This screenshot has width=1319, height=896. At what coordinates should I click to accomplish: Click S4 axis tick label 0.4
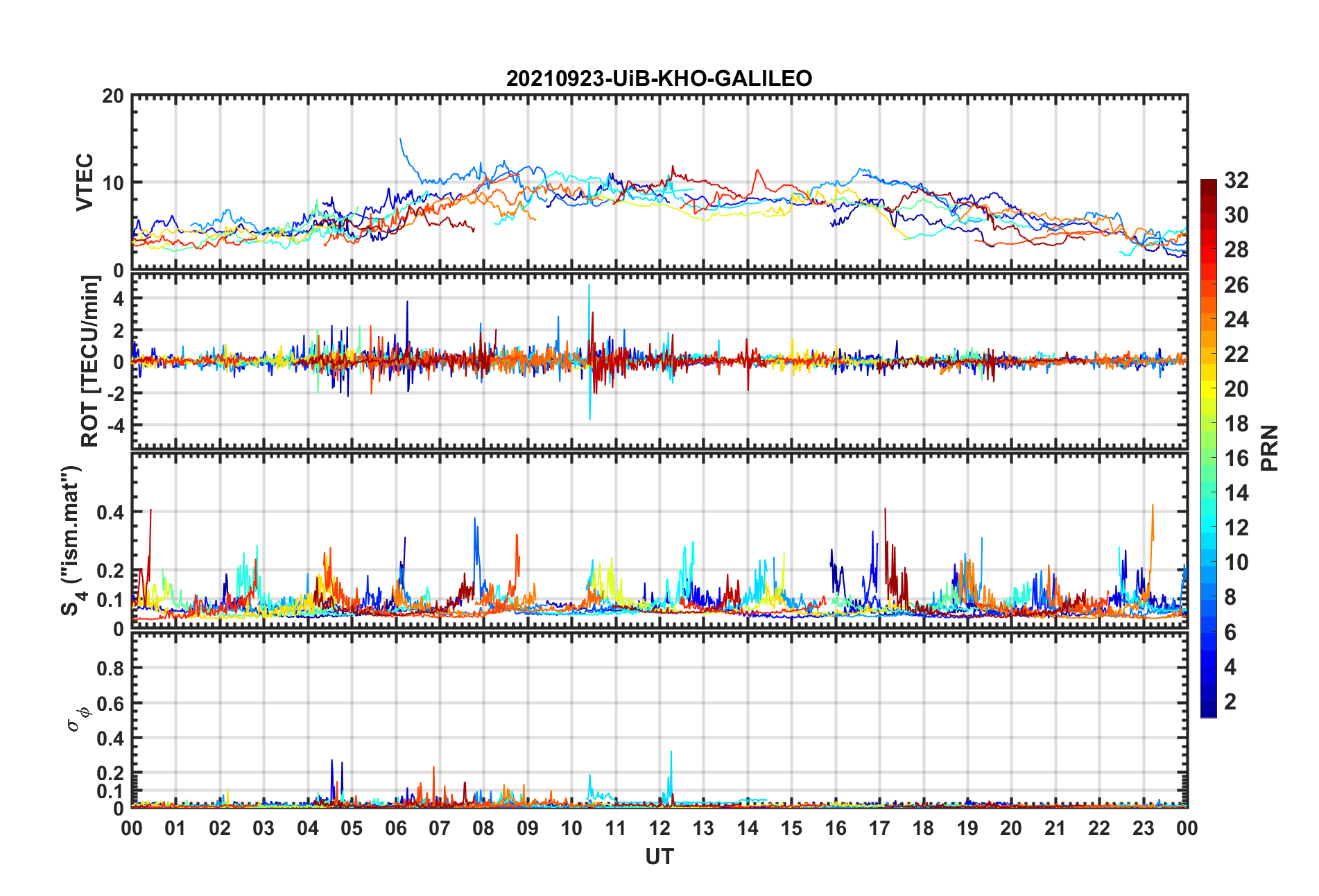coord(110,512)
